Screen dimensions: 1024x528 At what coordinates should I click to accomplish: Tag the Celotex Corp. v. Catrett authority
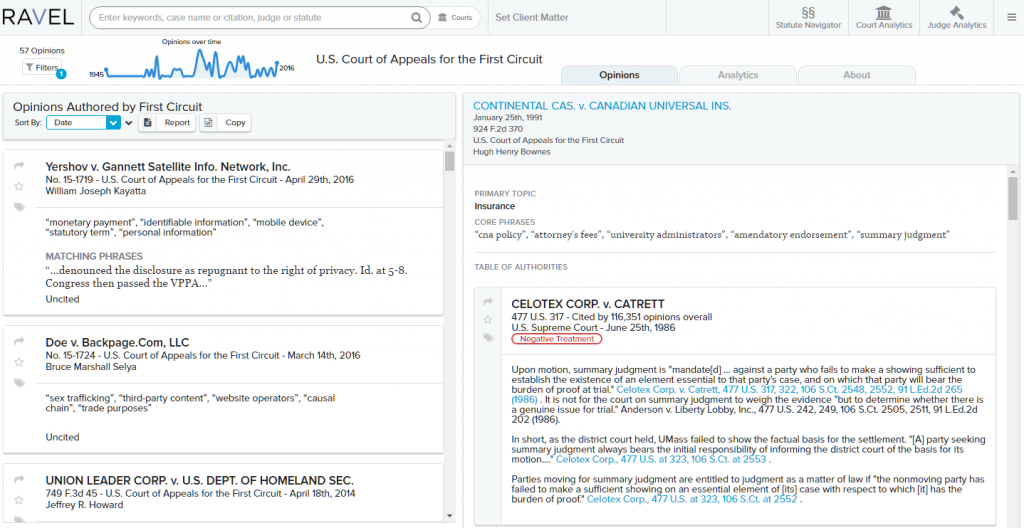488,337
